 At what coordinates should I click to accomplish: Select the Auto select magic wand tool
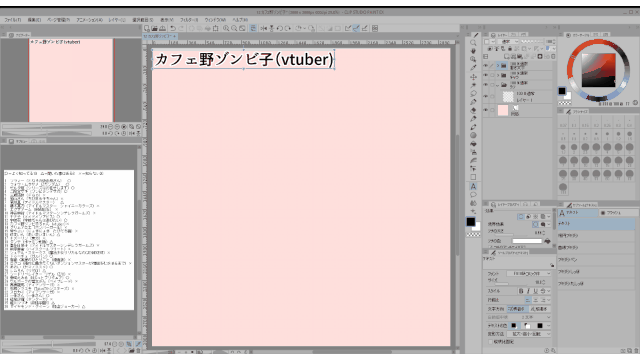click(473, 85)
